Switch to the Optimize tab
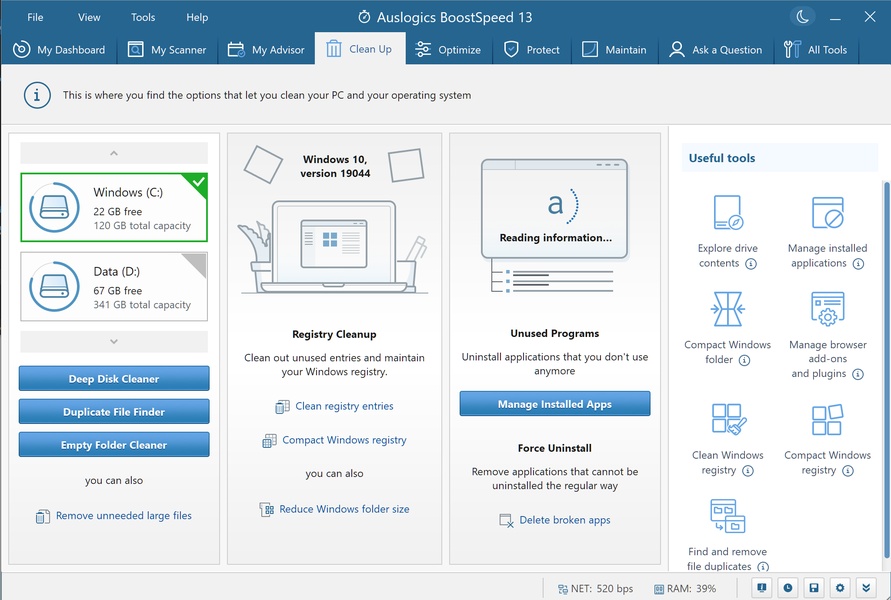Screen dimensions: 891x600 pyautogui.click(x=448, y=49)
